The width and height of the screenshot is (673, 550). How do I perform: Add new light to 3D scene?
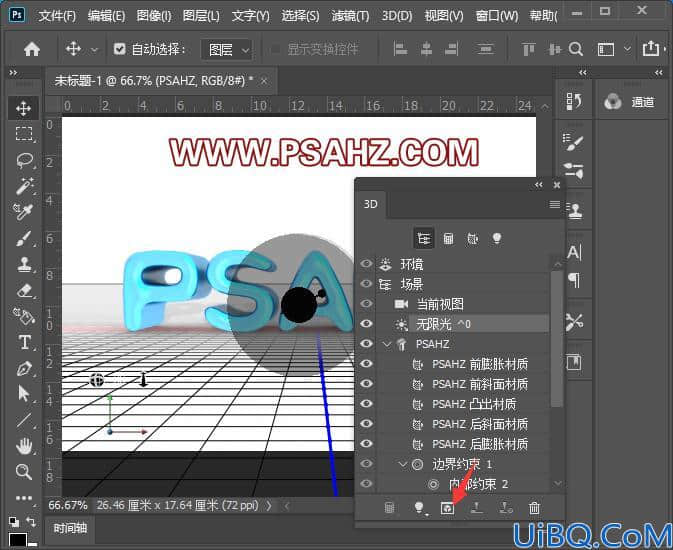(419, 508)
